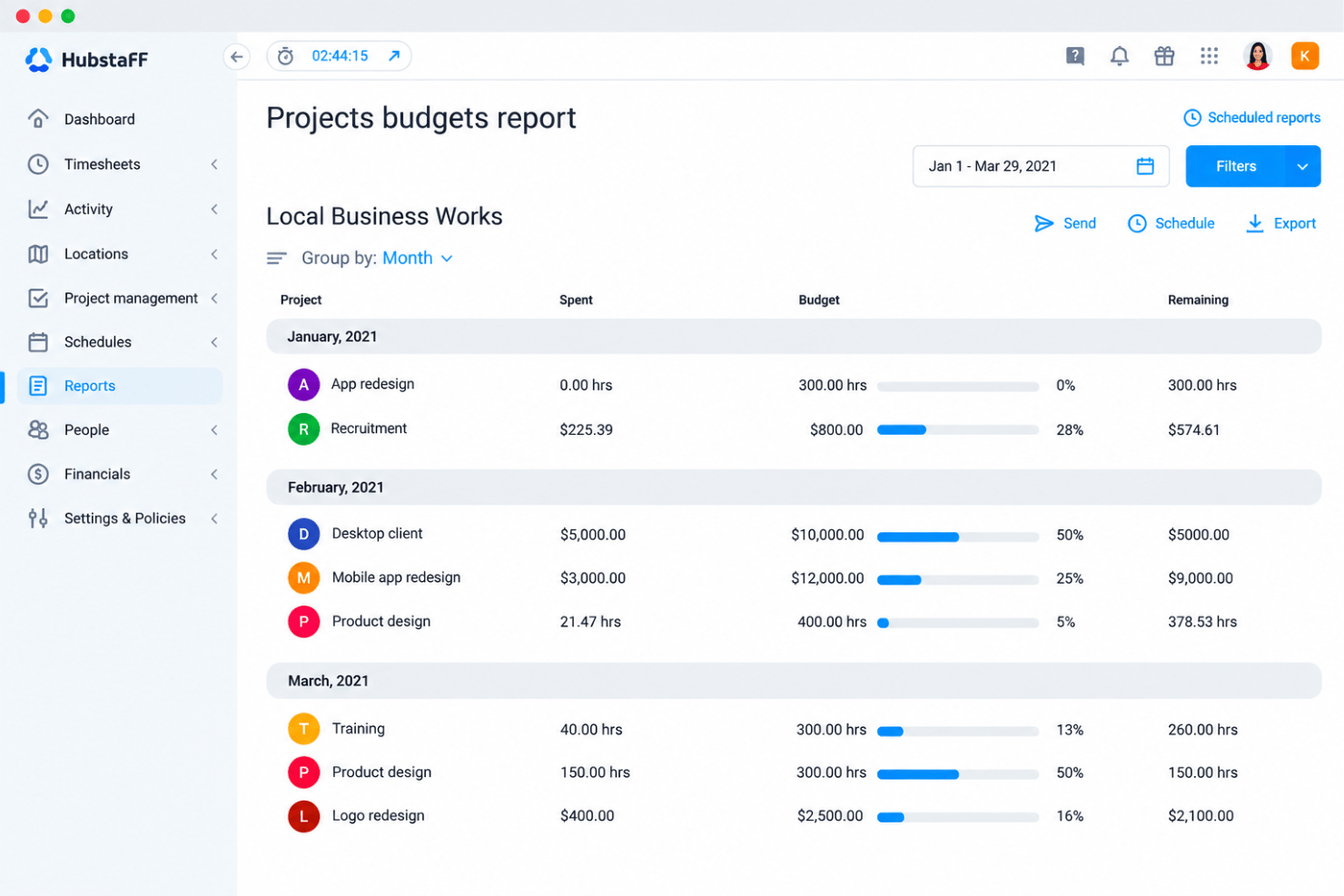1344x896 pixels.
Task: Click the back arrow button in the top bar
Action: coord(236,56)
